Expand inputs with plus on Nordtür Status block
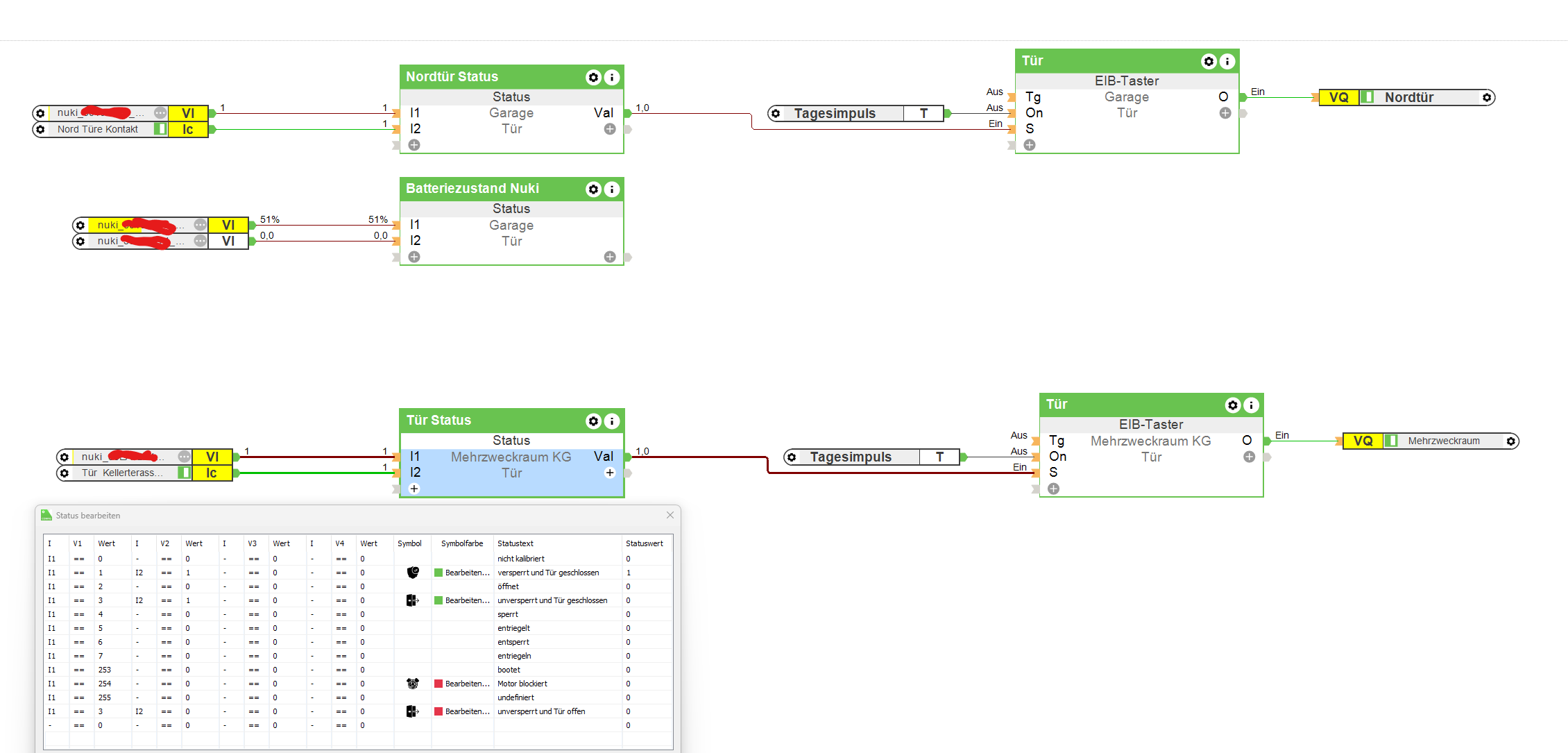 pos(414,145)
